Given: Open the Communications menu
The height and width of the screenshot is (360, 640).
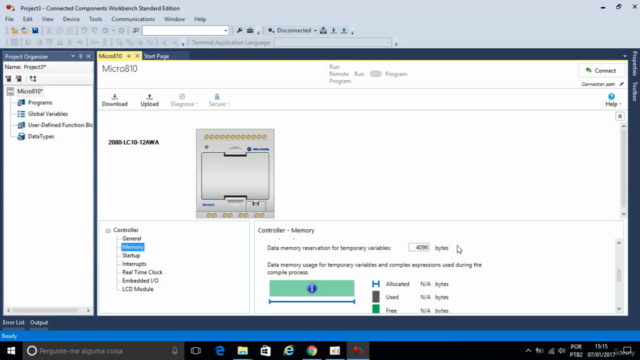Looking at the screenshot, I should coord(133,19).
